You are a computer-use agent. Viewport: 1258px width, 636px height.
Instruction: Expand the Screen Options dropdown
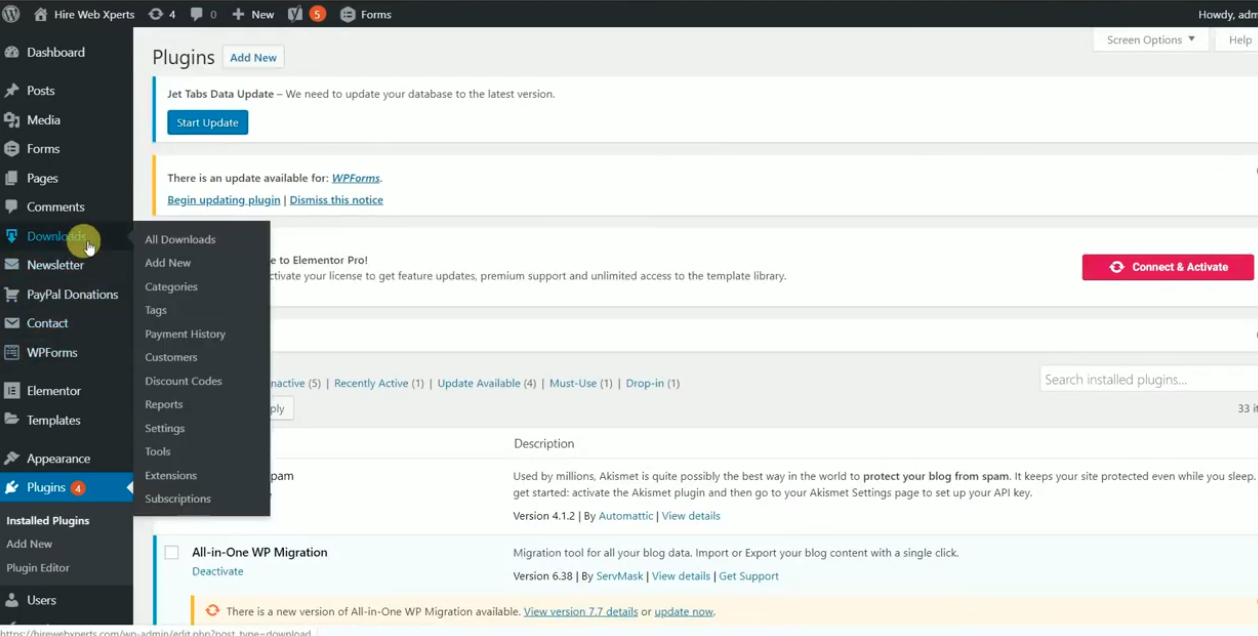(1150, 40)
